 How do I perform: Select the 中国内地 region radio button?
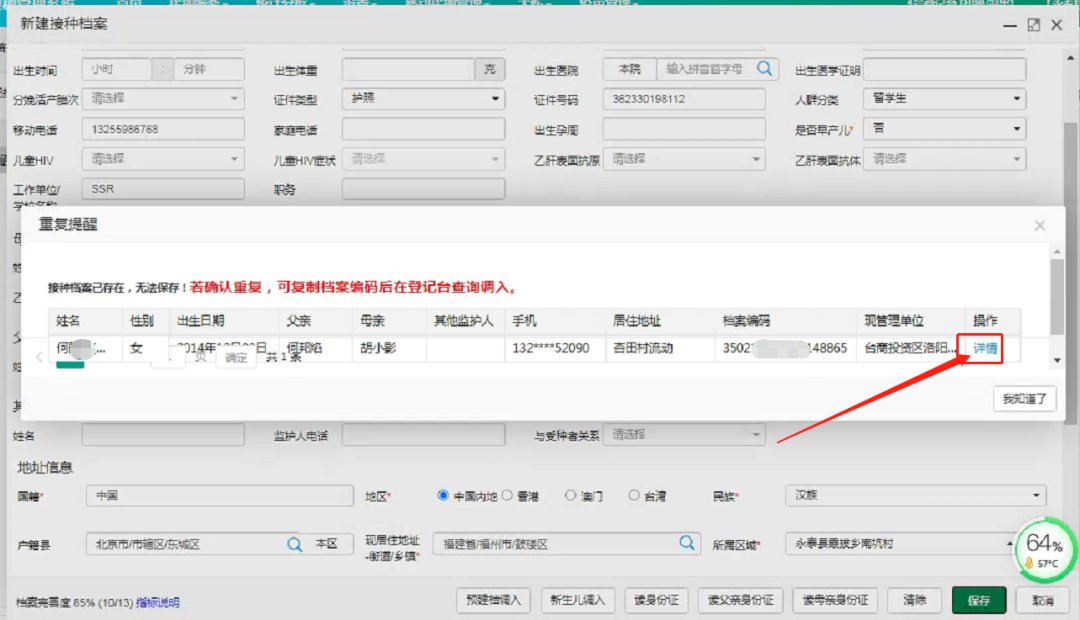click(x=444, y=496)
